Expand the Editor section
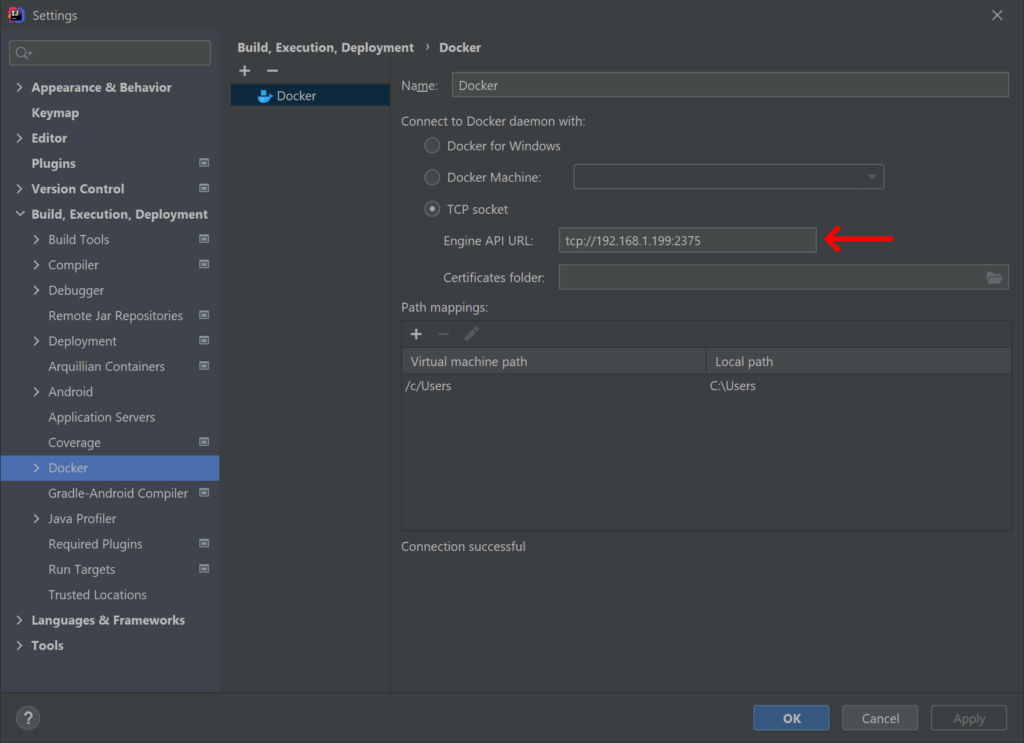 tap(19, 138)
